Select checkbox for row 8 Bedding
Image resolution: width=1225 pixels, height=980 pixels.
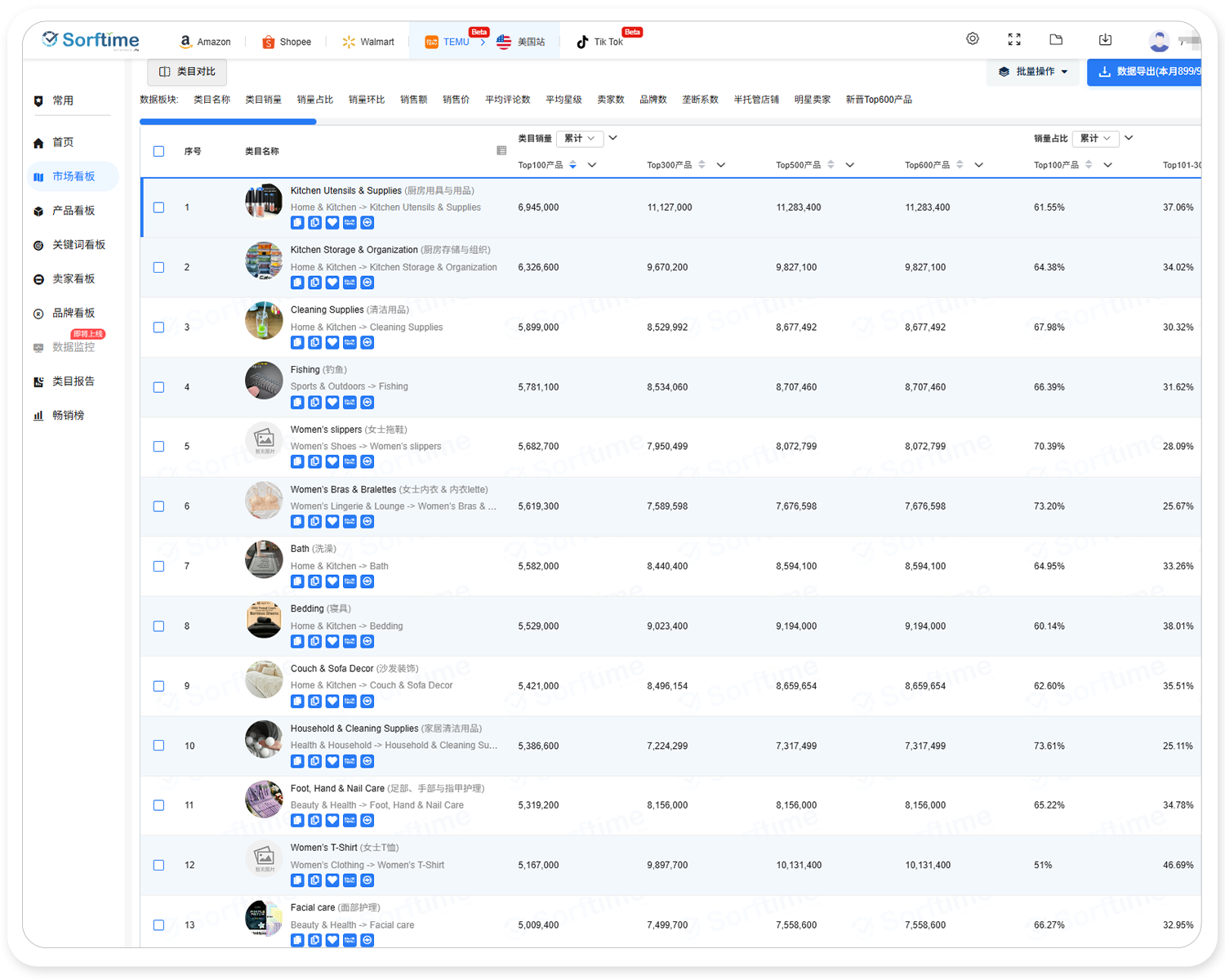(159, 626)
